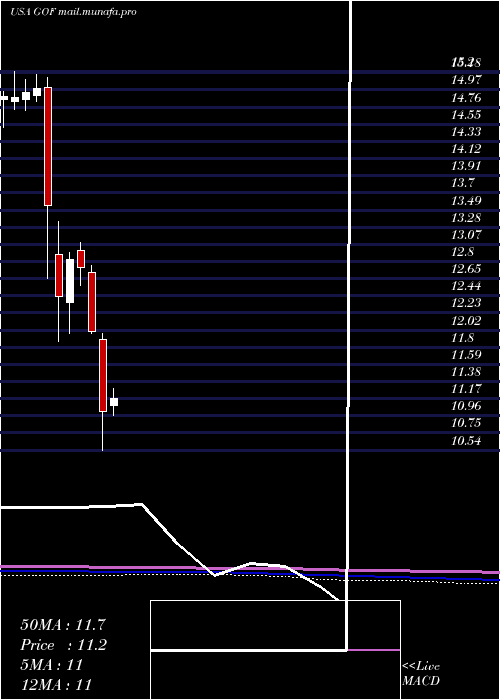Image resolution: width=500 pixels, height=700 pixels.
Task: Select the 13.91 axis value
Action: (467, 166)
